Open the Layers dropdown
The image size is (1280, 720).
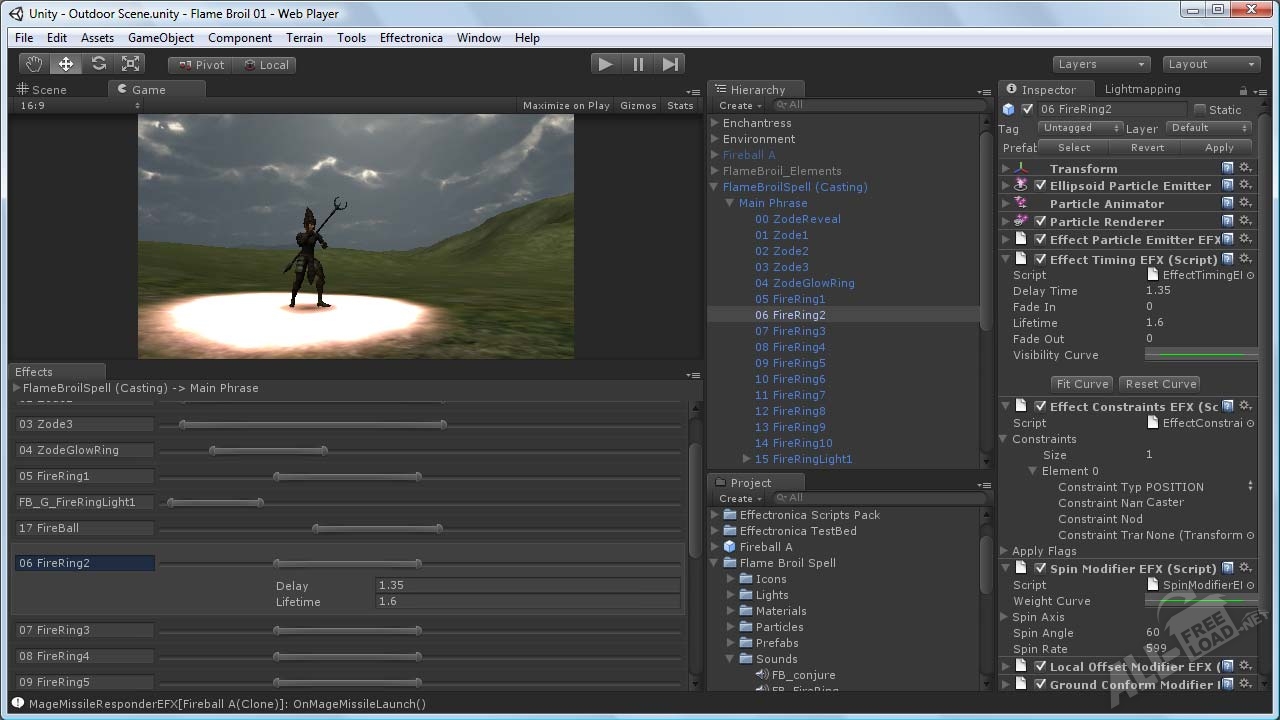click(x=1100, y=64)
